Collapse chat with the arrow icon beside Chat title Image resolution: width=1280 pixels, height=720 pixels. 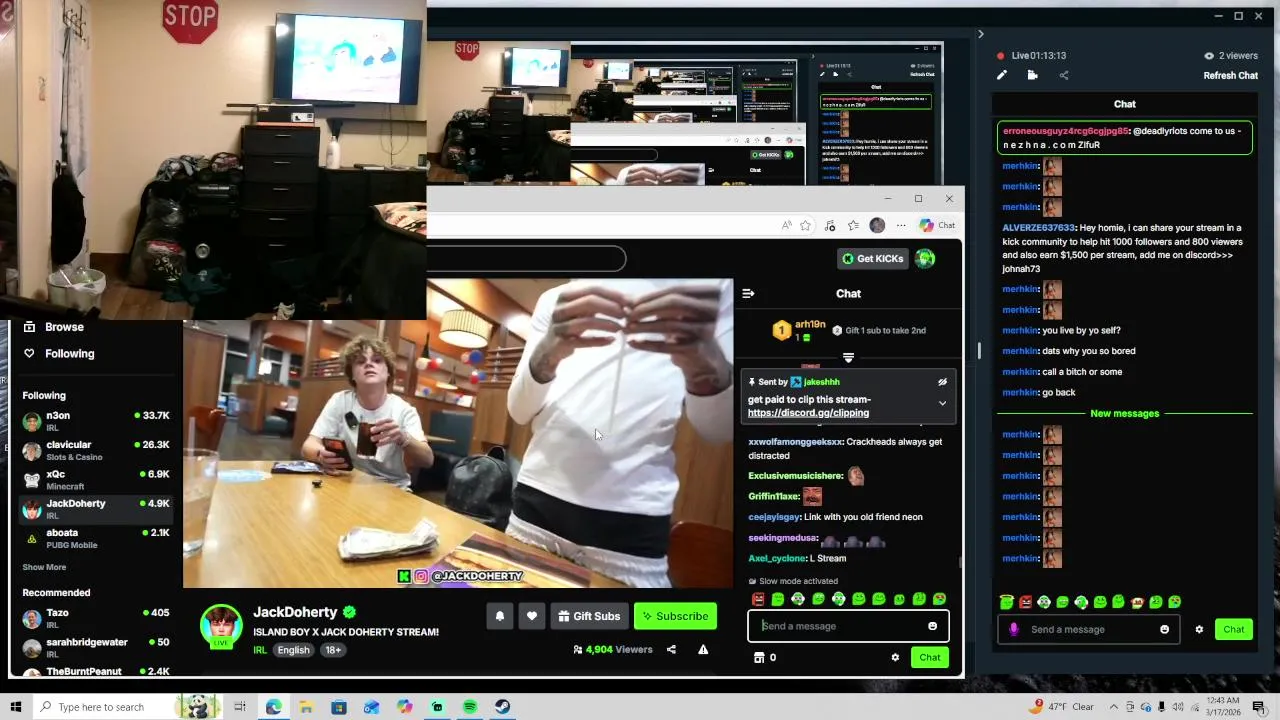pos(748,293)
